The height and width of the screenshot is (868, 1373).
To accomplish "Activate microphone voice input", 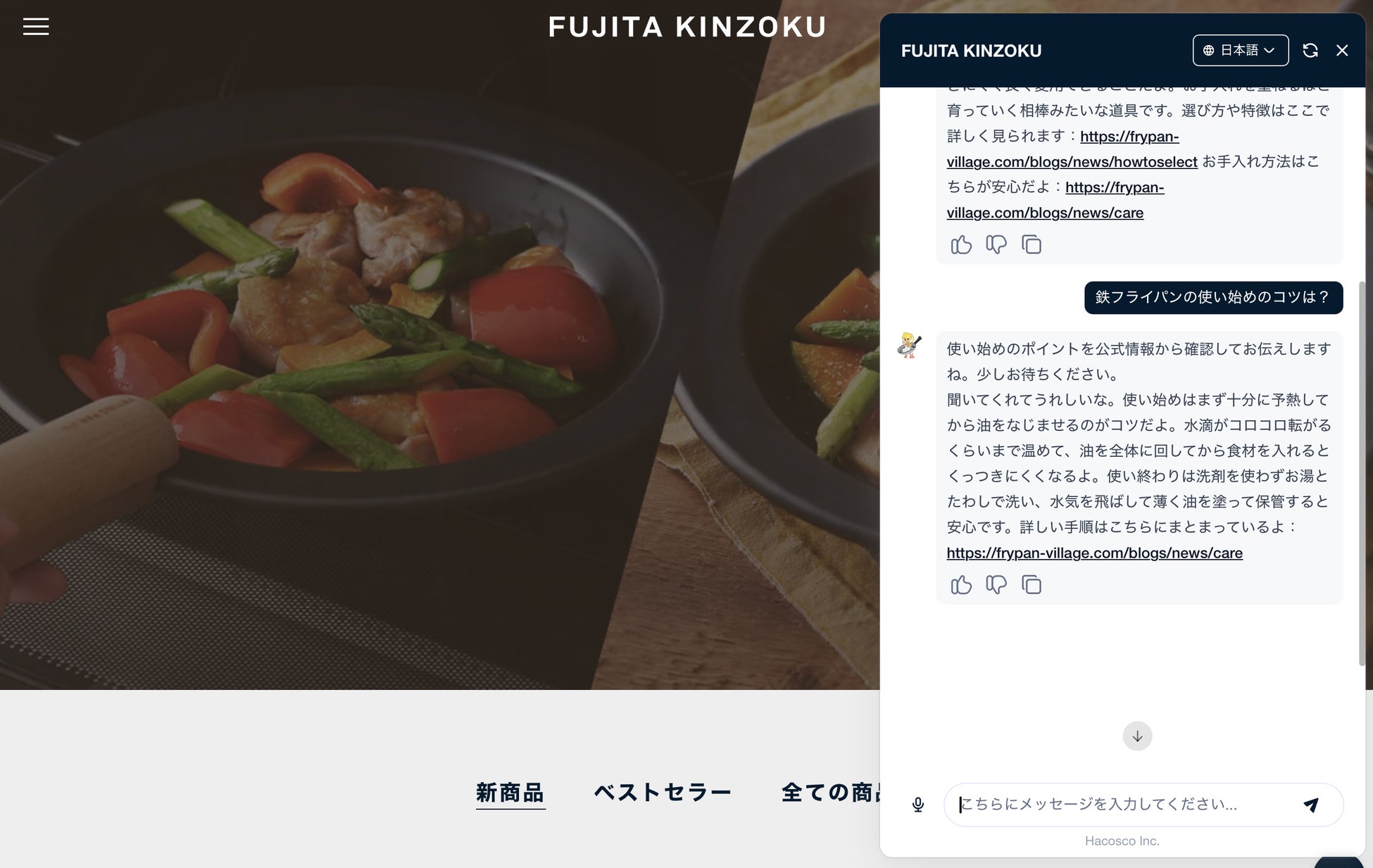I will [x=918, y=805].
